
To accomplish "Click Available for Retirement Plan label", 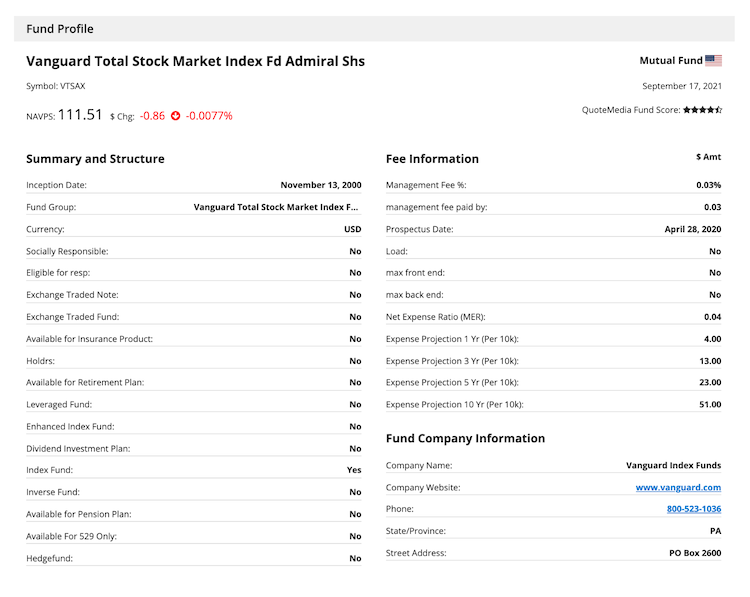I will click(85, 382).
